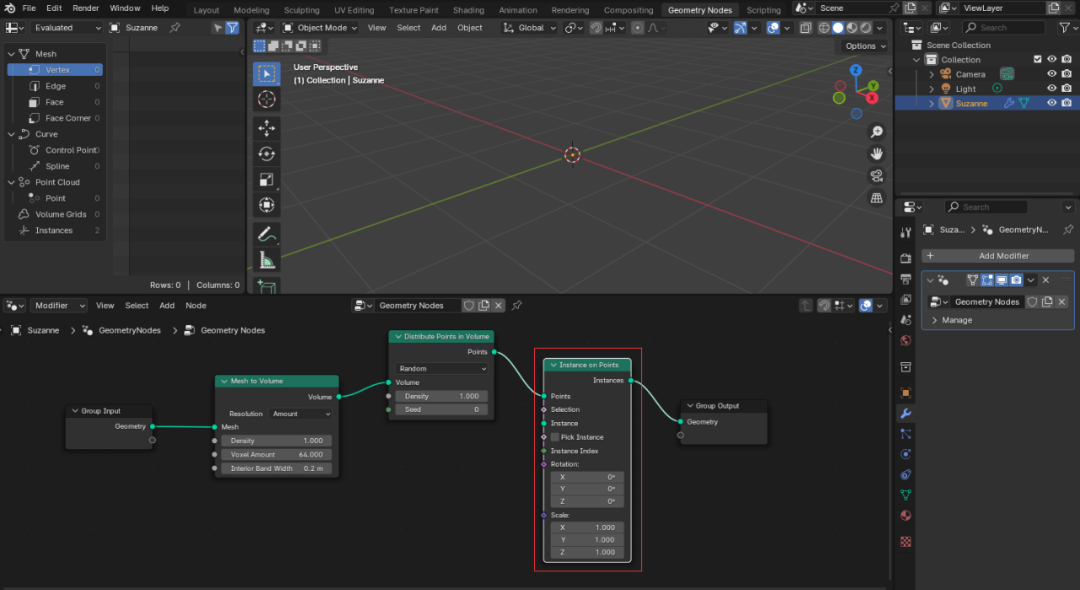Click the viewport pan hand icon
Viewport: 1080px width, 590px height.
(x=876, y=154)
